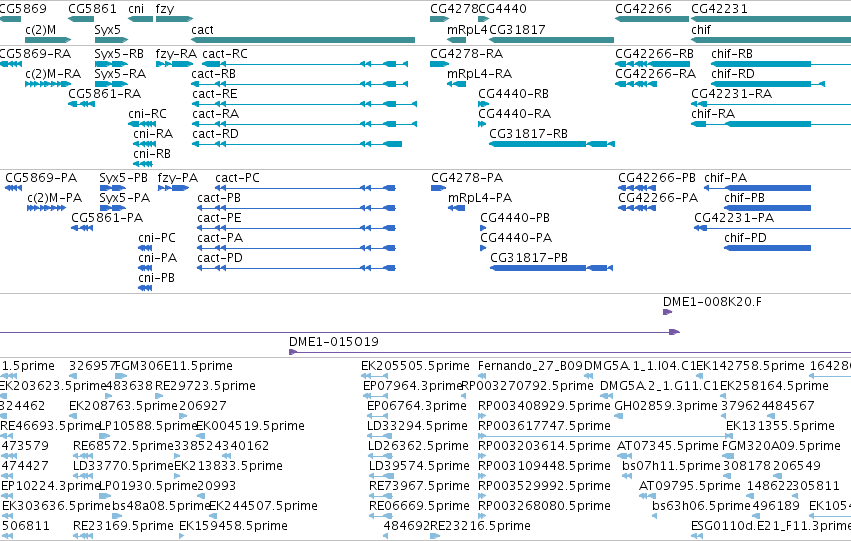Screen dimensions: 851x541
Task: Select the fzy-PA protein label
Action: [177, 178]
